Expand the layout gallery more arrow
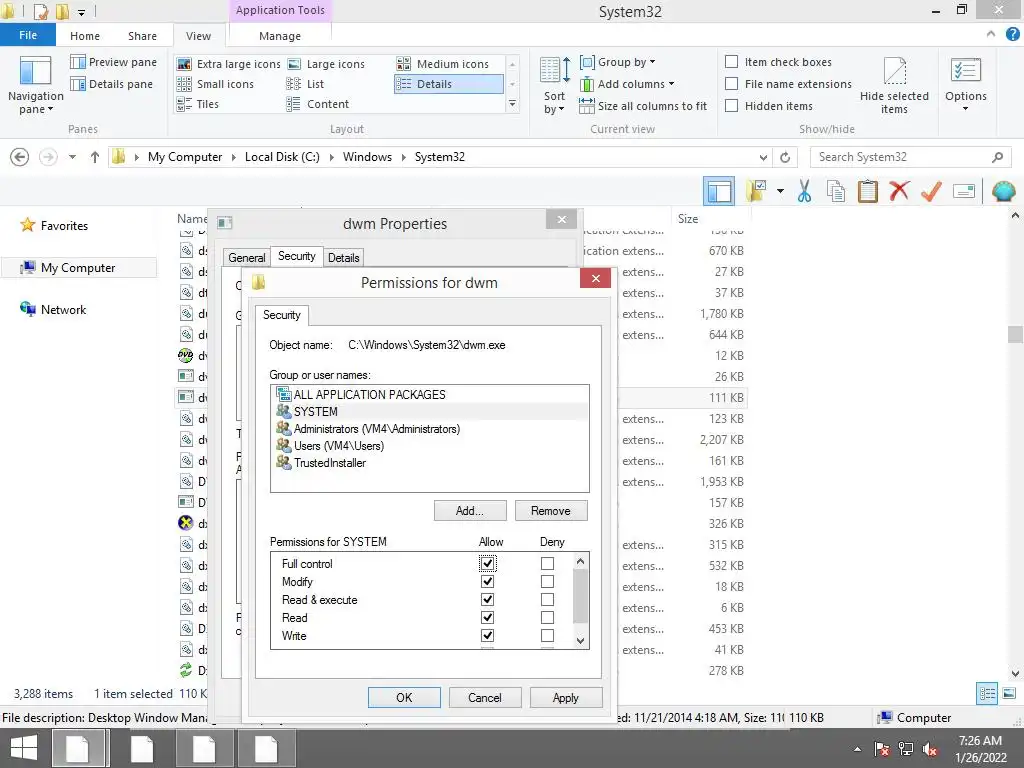The height and width of the screenshot is (768, 1024). tap(513, 104)
